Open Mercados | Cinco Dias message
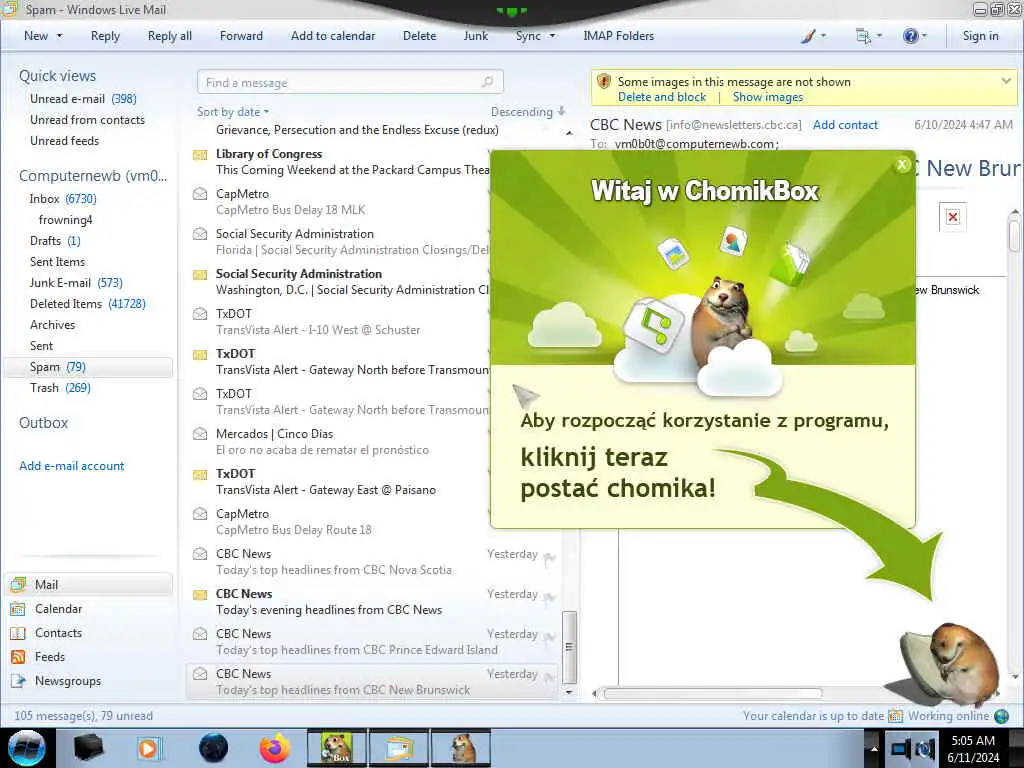 [340, 441]
